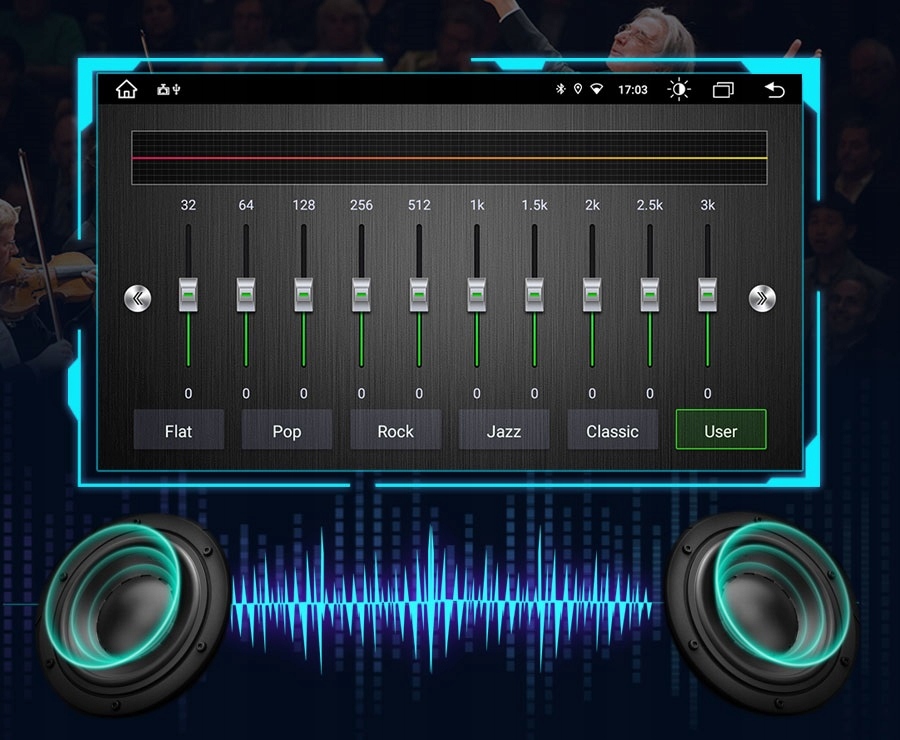Open the brightness adjustment icon
900x740 pixels.
pyautogui.click(x=679, y=90)
